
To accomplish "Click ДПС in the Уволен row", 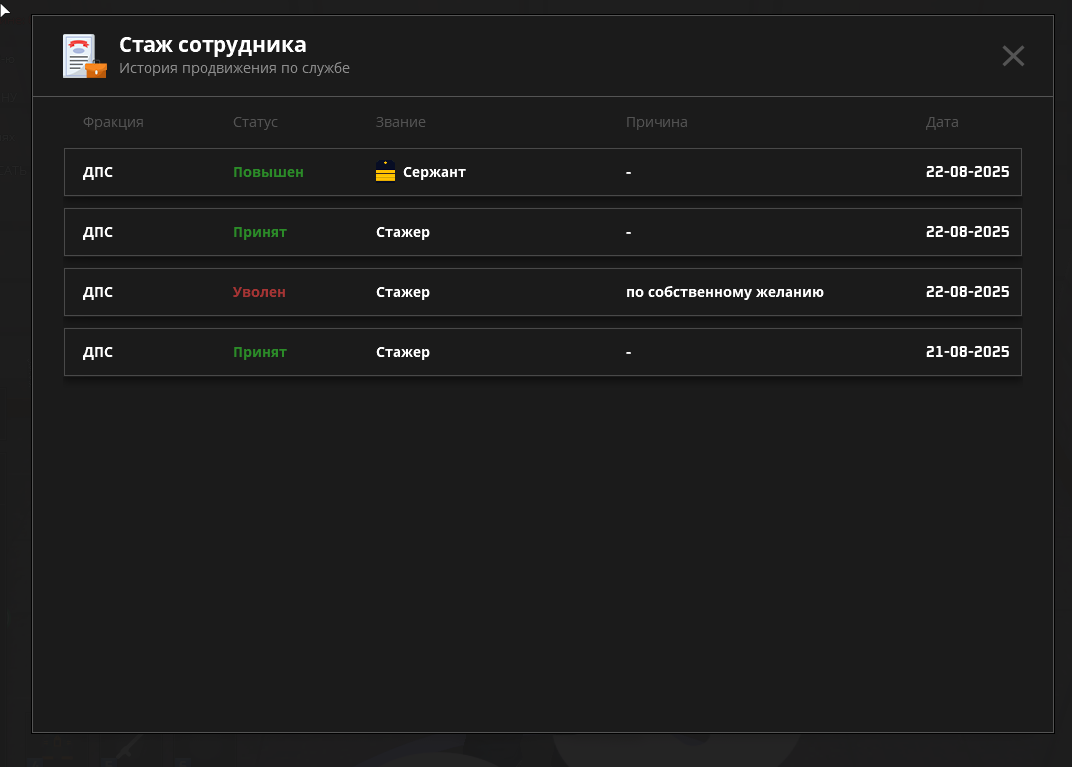I will click(98, 292).
